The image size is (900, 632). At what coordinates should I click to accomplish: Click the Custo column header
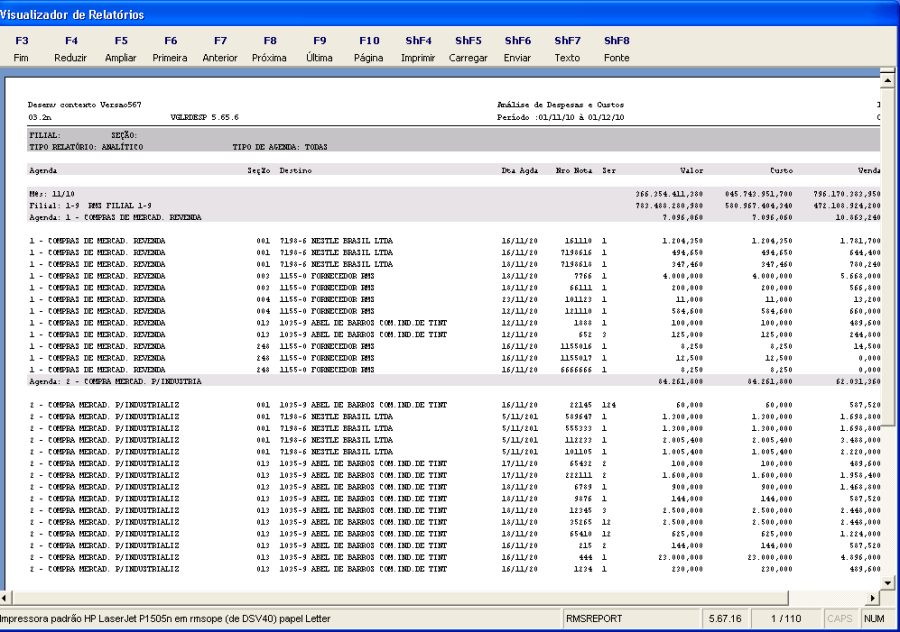pos(781,170)
